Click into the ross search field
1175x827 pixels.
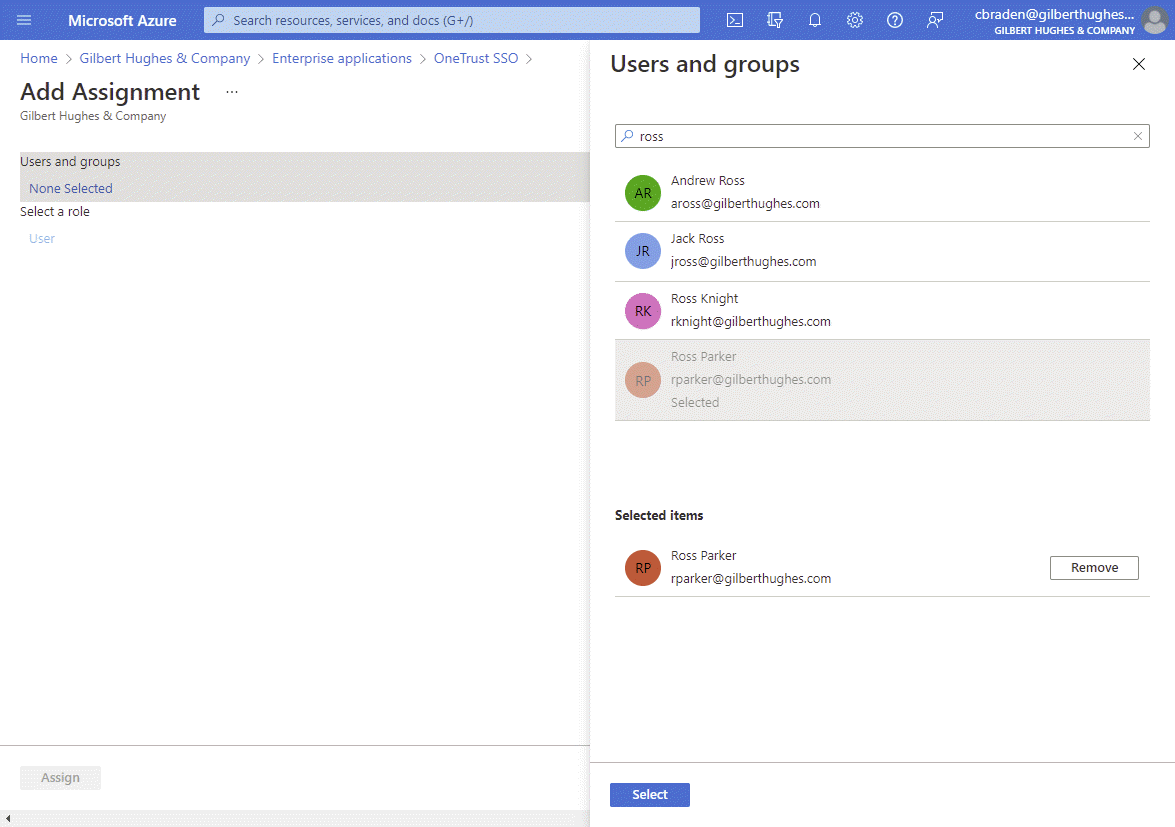[x=882, y=136]
